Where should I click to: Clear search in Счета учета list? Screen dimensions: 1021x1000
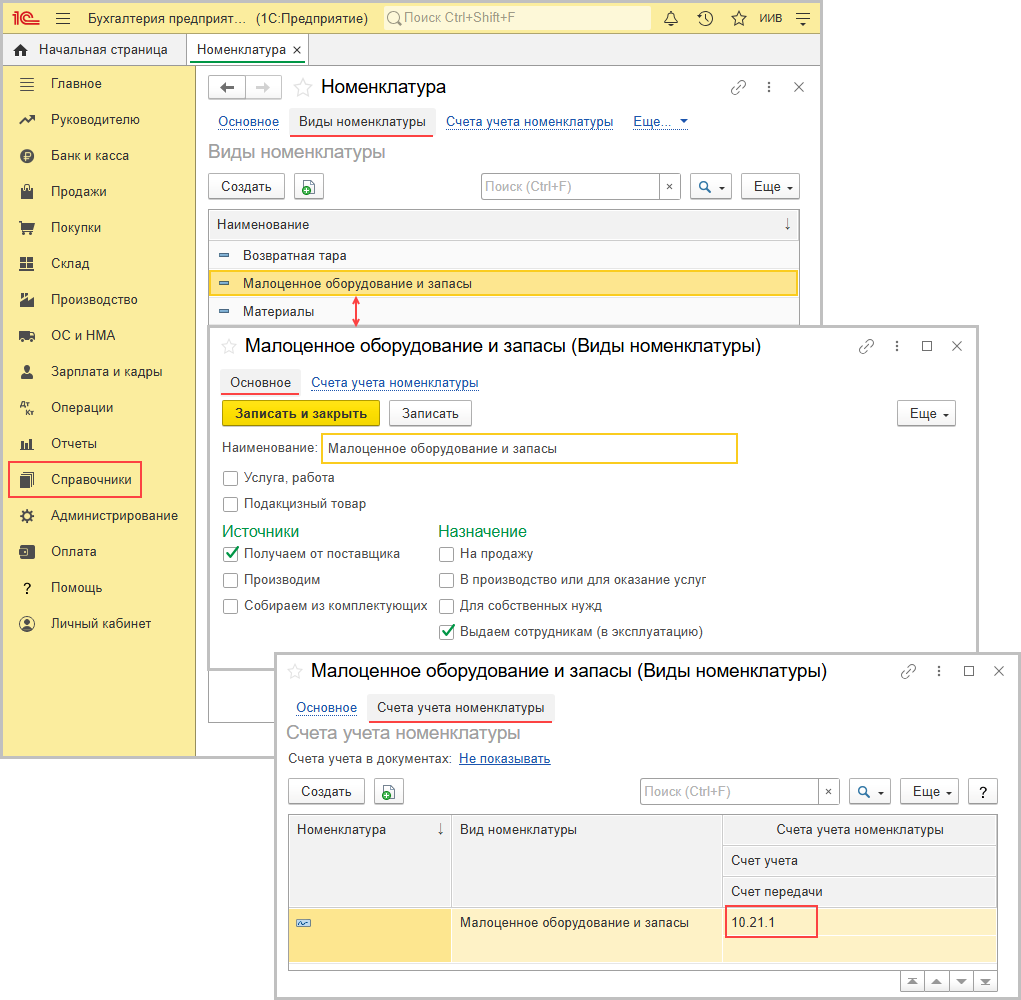tap(828, 792)
